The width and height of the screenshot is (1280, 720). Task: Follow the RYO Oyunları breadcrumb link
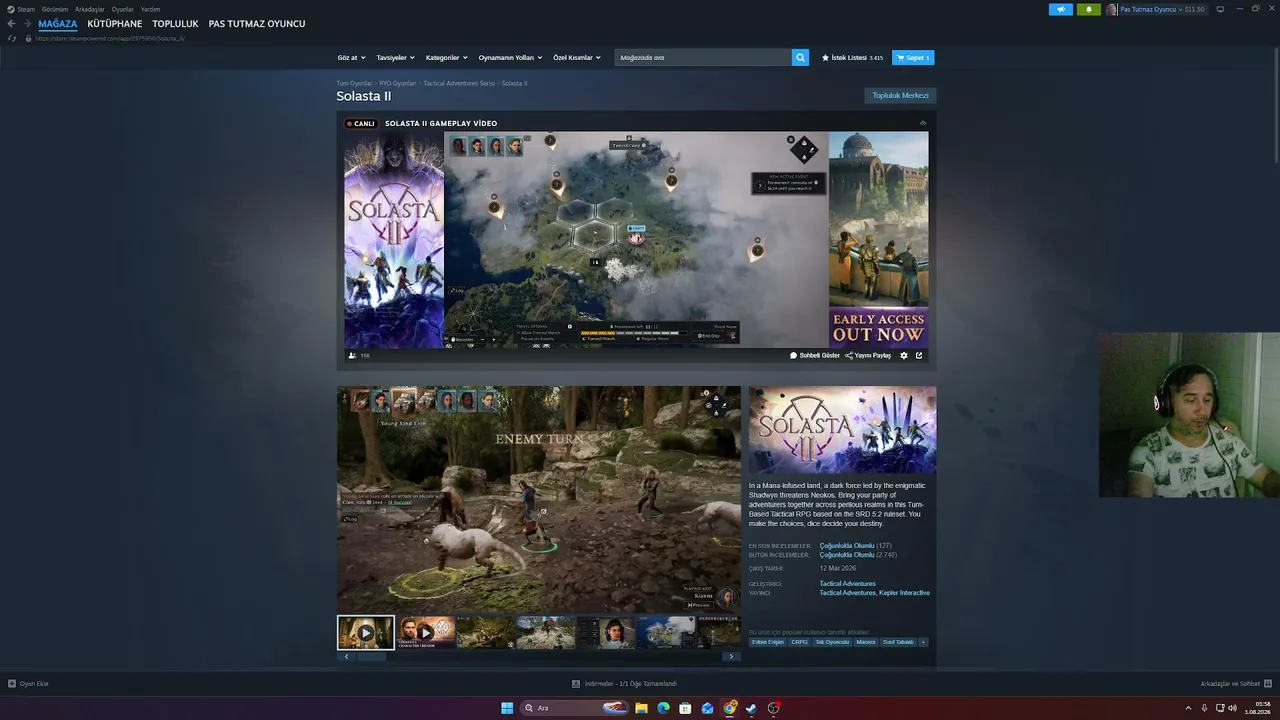pos(398,83)
